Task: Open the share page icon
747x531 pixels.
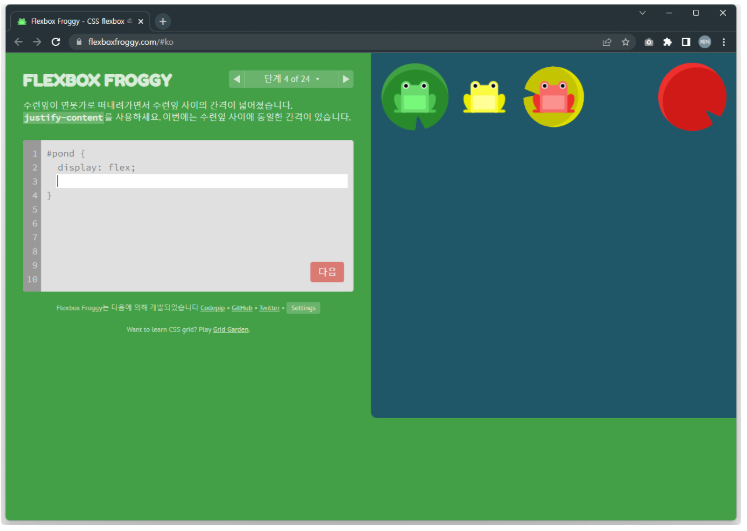Action: pos(607,42)
